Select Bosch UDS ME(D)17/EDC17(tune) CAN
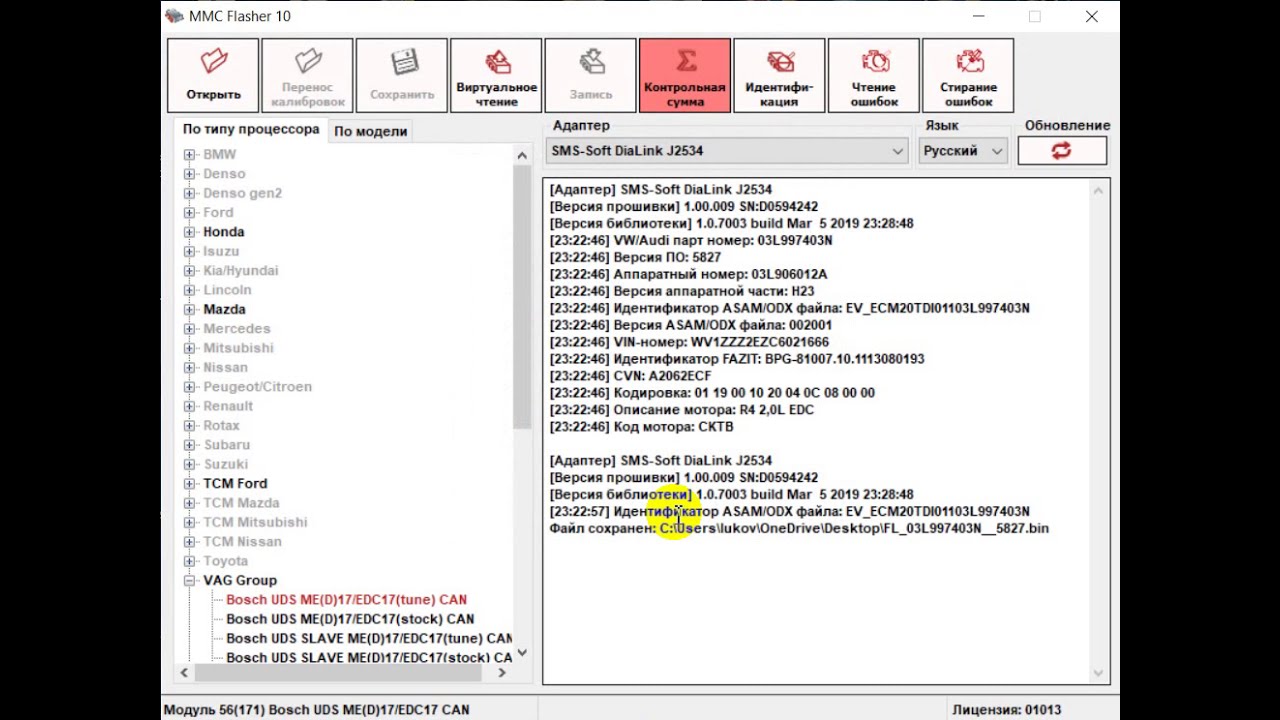This screenshot has width=1280, height=720. 346,600
